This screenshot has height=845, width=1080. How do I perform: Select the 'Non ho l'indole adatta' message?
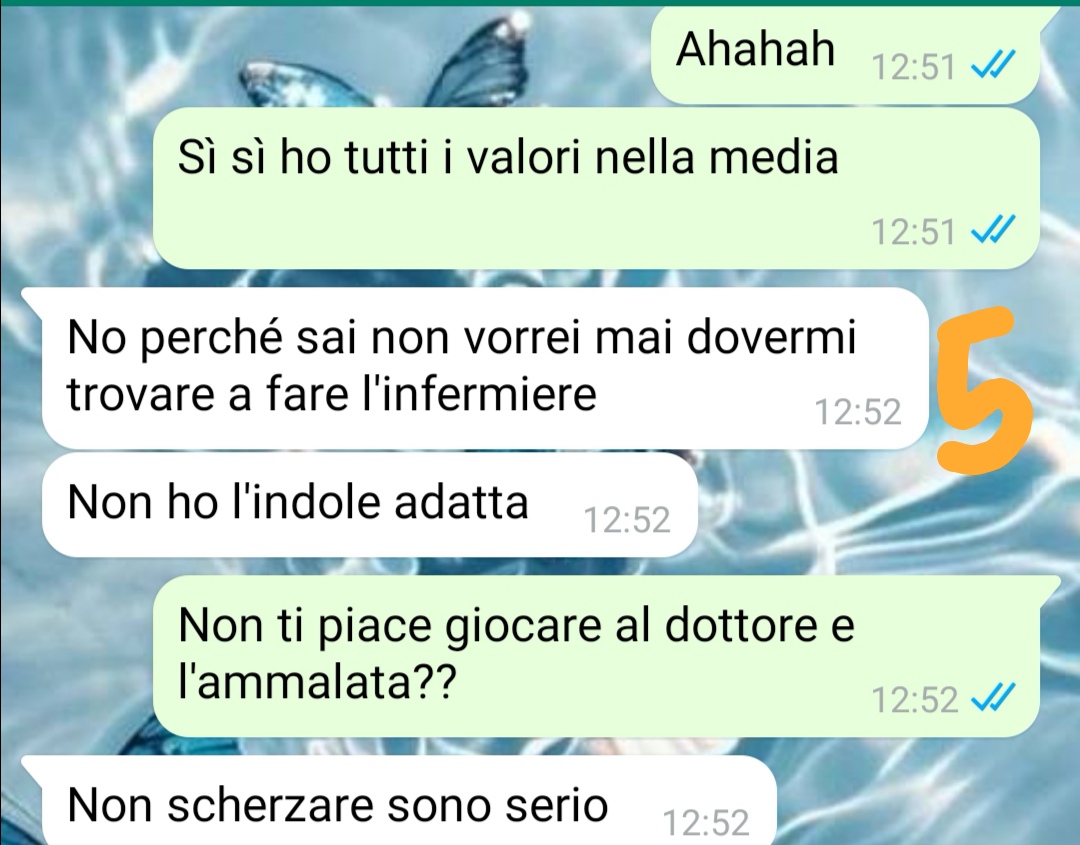tap(369, 505)
